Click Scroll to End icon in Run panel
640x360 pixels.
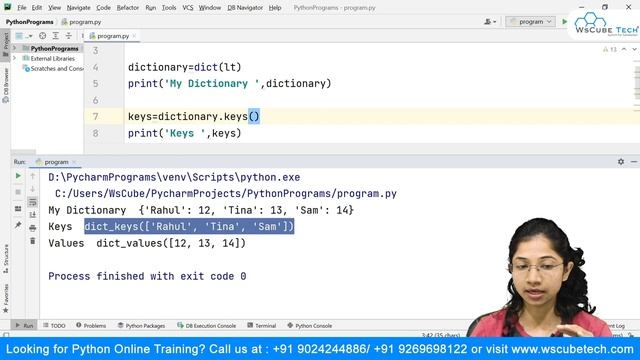click(33, 215)
